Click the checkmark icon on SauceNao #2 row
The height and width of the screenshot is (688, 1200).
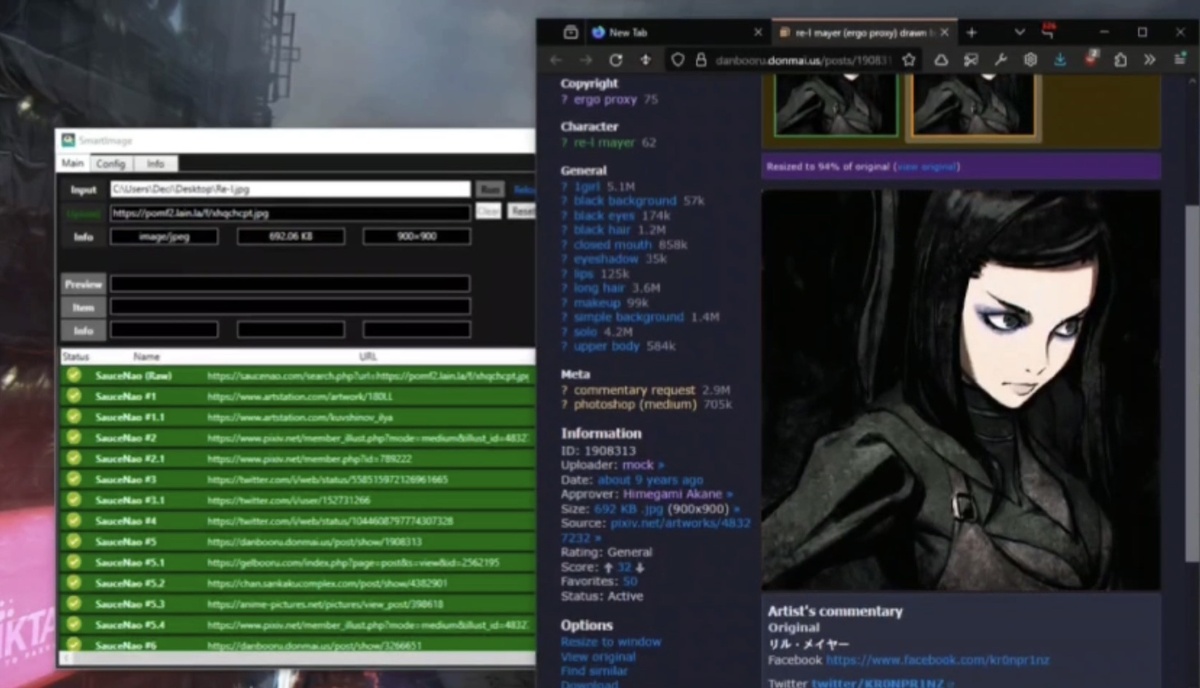[x=74, y=437]
